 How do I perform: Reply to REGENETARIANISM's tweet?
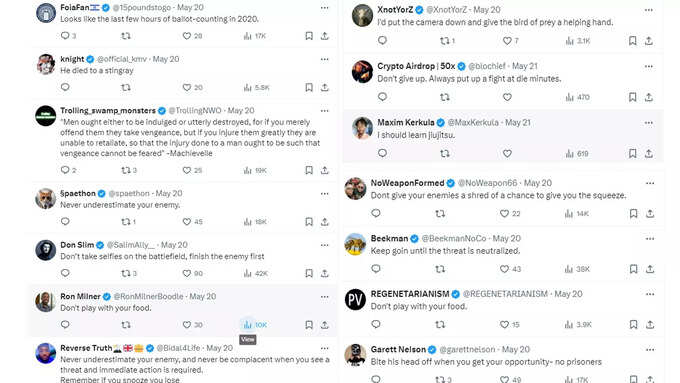[x=376, y=324]
